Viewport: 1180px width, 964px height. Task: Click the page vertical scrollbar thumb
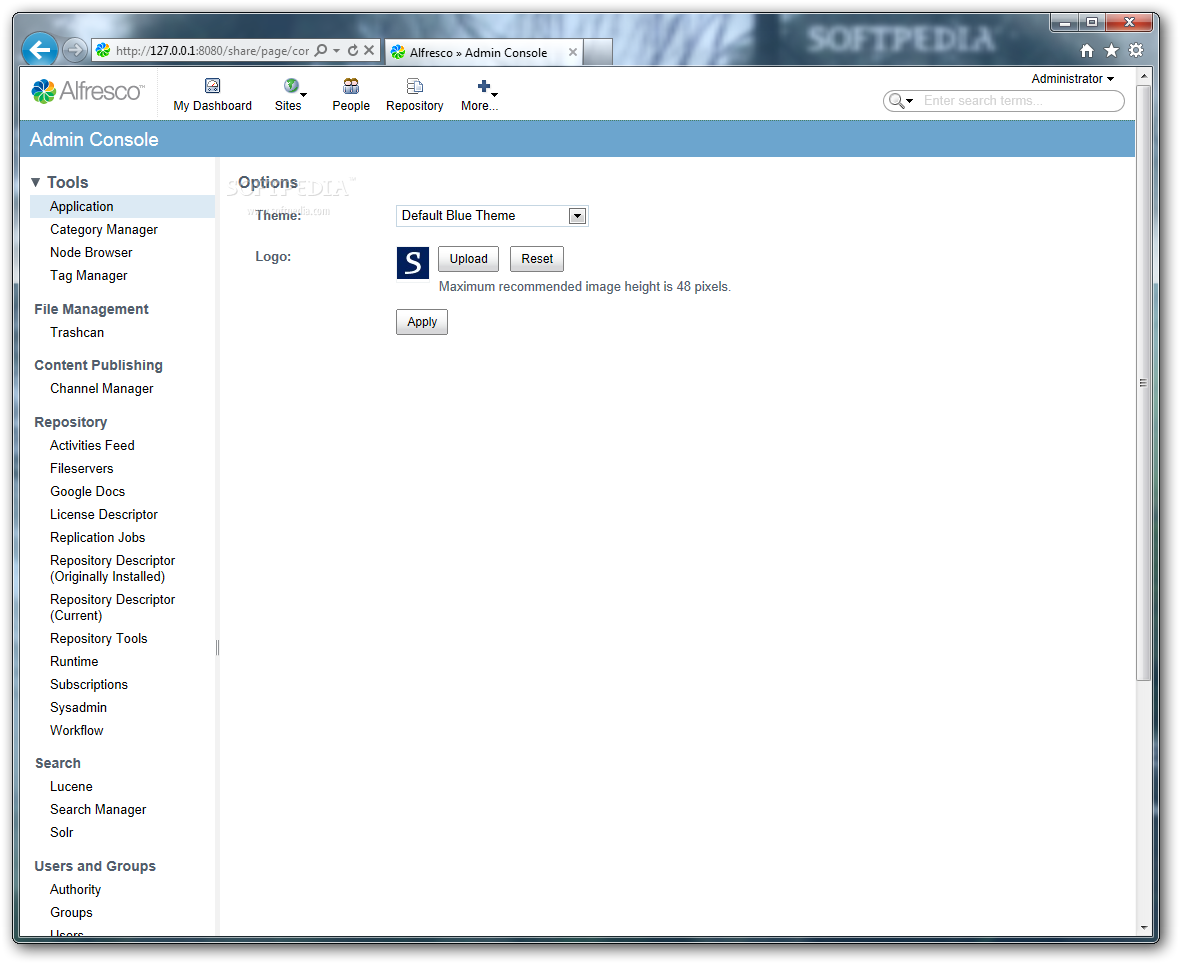[1142, 383]
